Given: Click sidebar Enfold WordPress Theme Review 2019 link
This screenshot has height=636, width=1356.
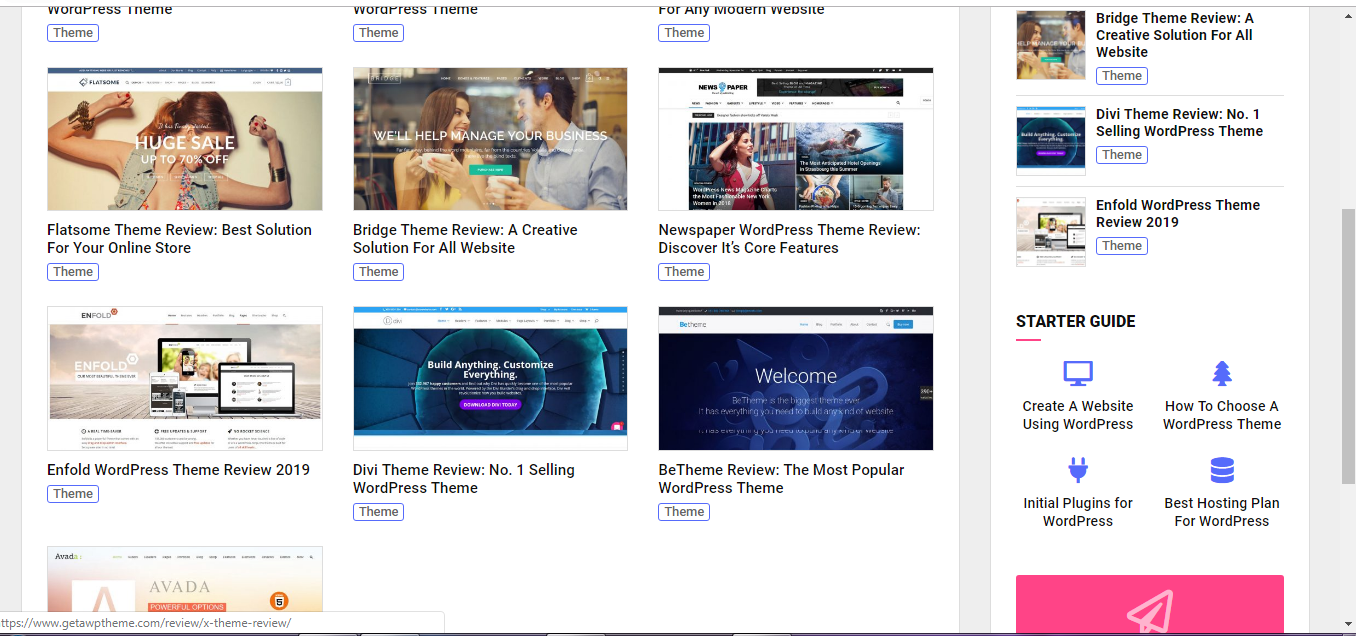Looking at the screenshot, I should (x=1177, y=214).
